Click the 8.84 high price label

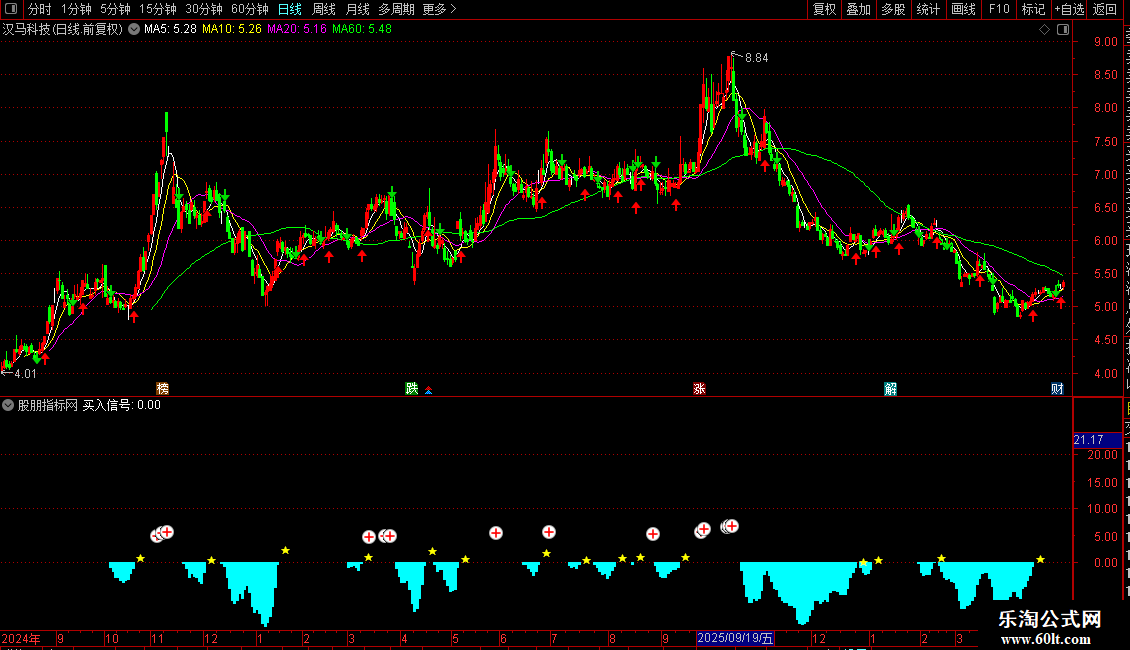757,58
